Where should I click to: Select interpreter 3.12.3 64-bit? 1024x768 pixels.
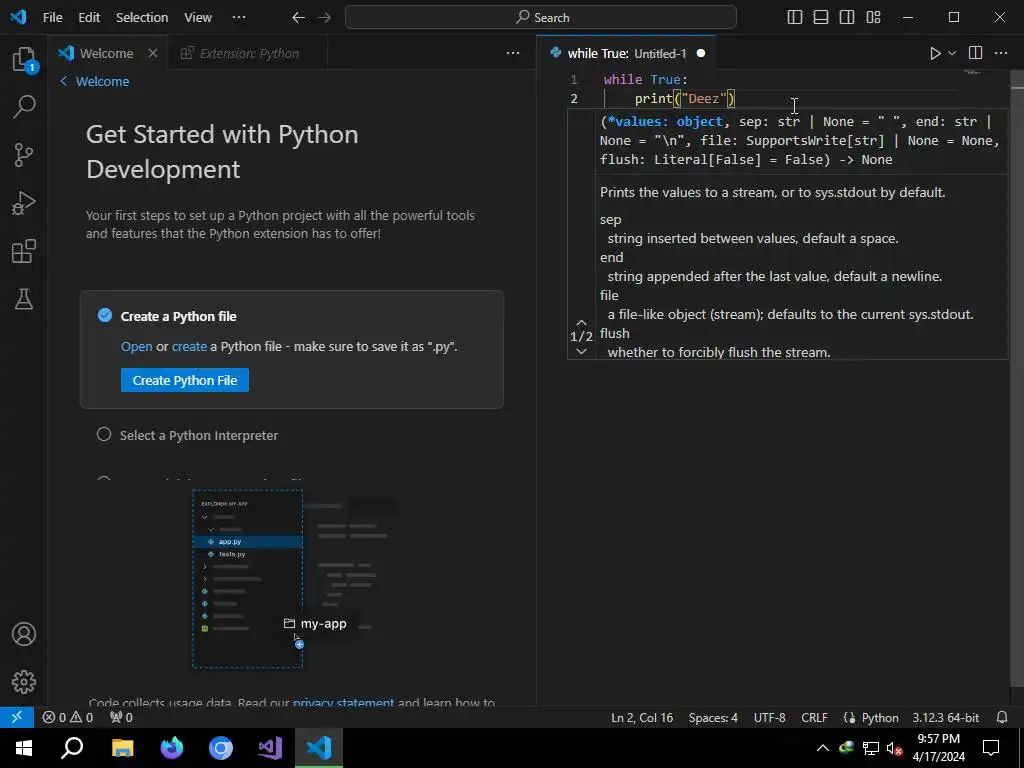click(946, 717)
